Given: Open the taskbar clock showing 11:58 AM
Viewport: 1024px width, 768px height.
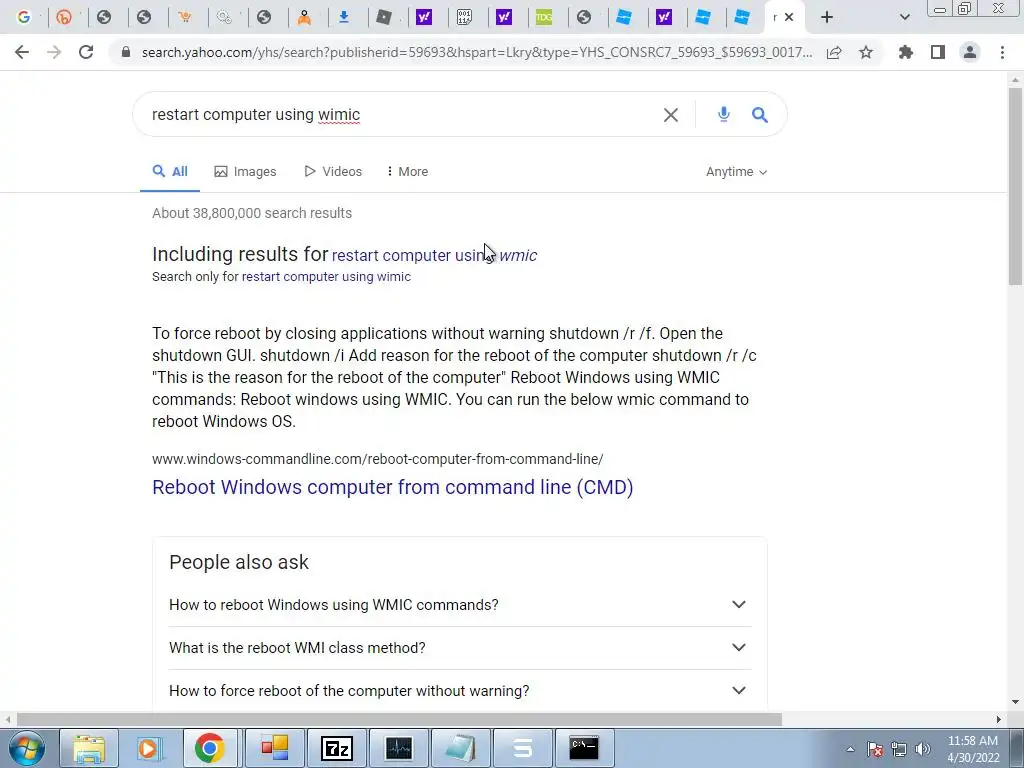Looking at the screenshot, I should click(973, 749).
